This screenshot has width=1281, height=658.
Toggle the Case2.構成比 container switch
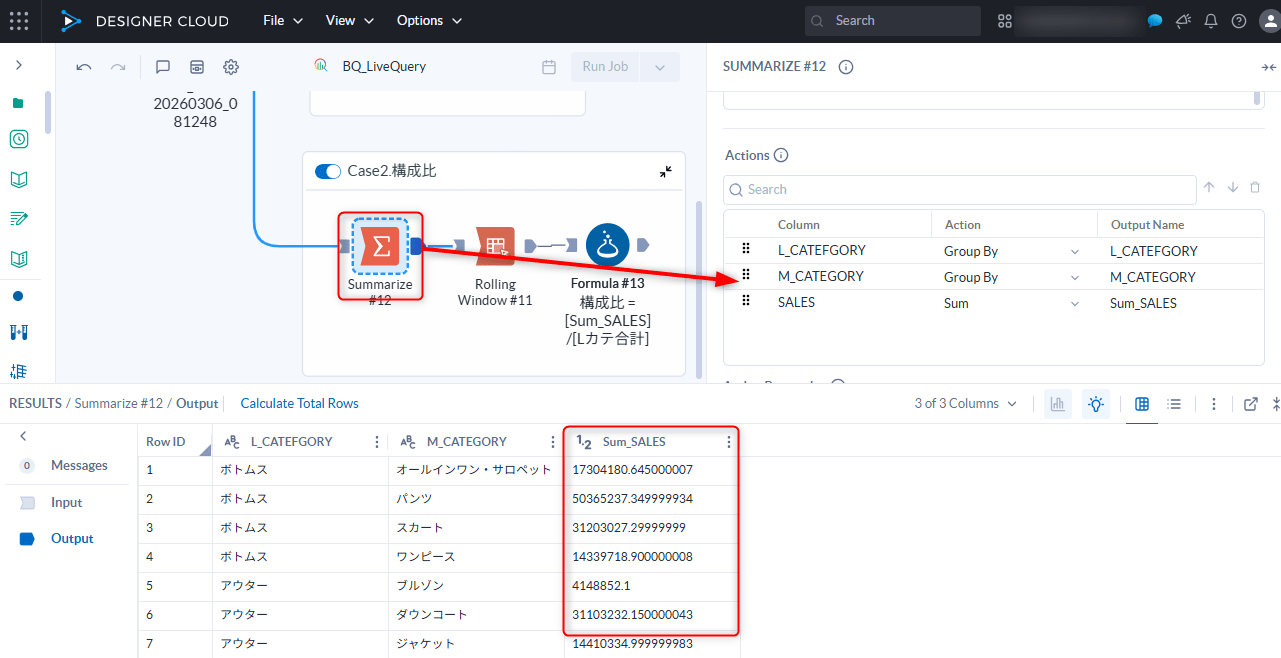pyautogui.click(x=328, y=171)
